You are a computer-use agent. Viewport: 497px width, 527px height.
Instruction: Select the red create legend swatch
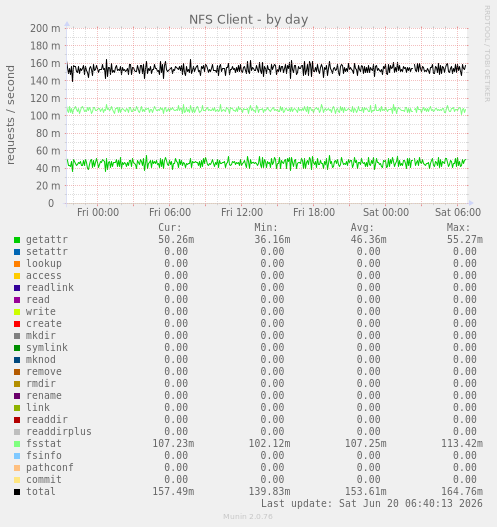17,324
